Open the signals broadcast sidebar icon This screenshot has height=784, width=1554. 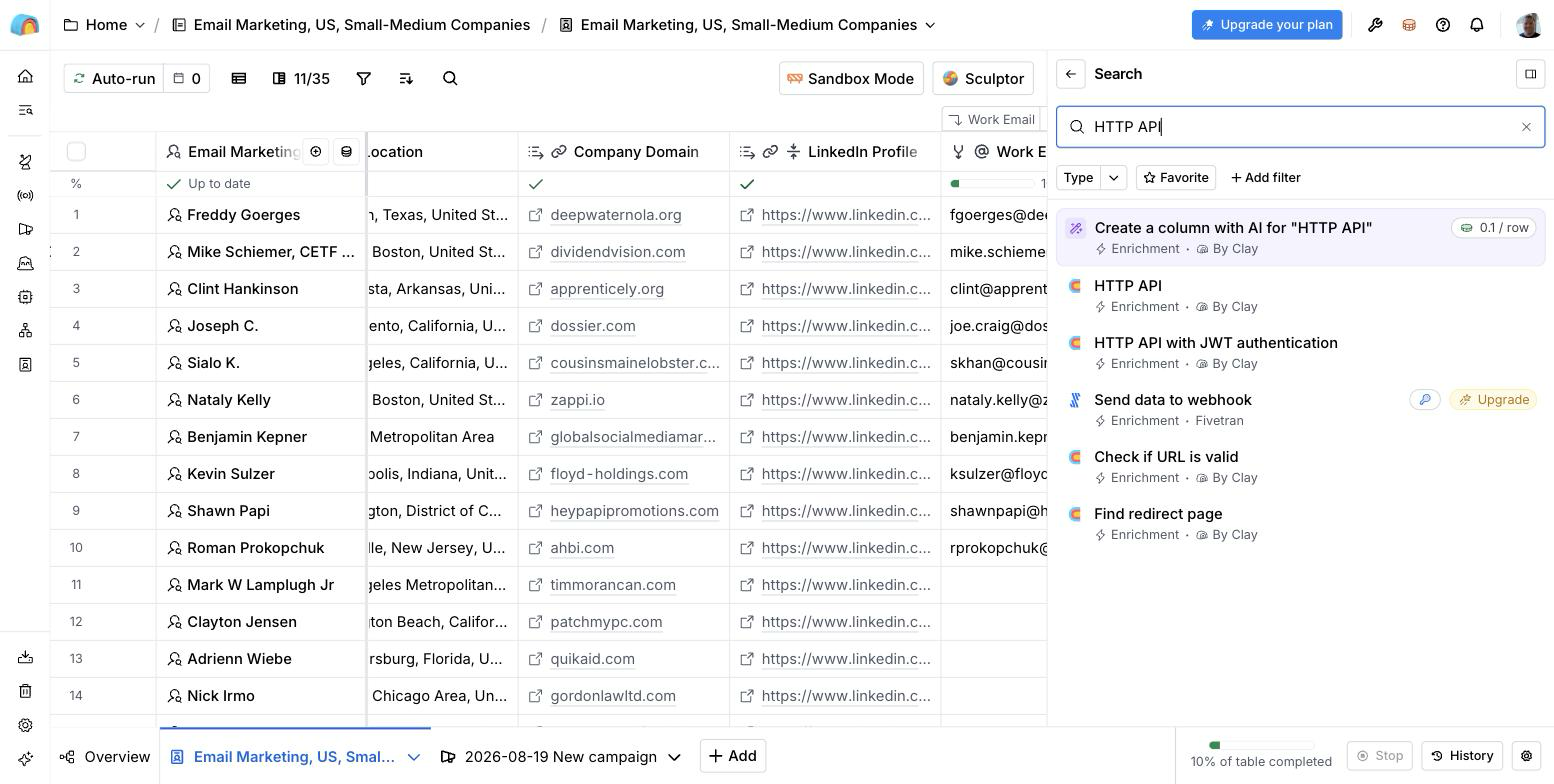[26, 196]
